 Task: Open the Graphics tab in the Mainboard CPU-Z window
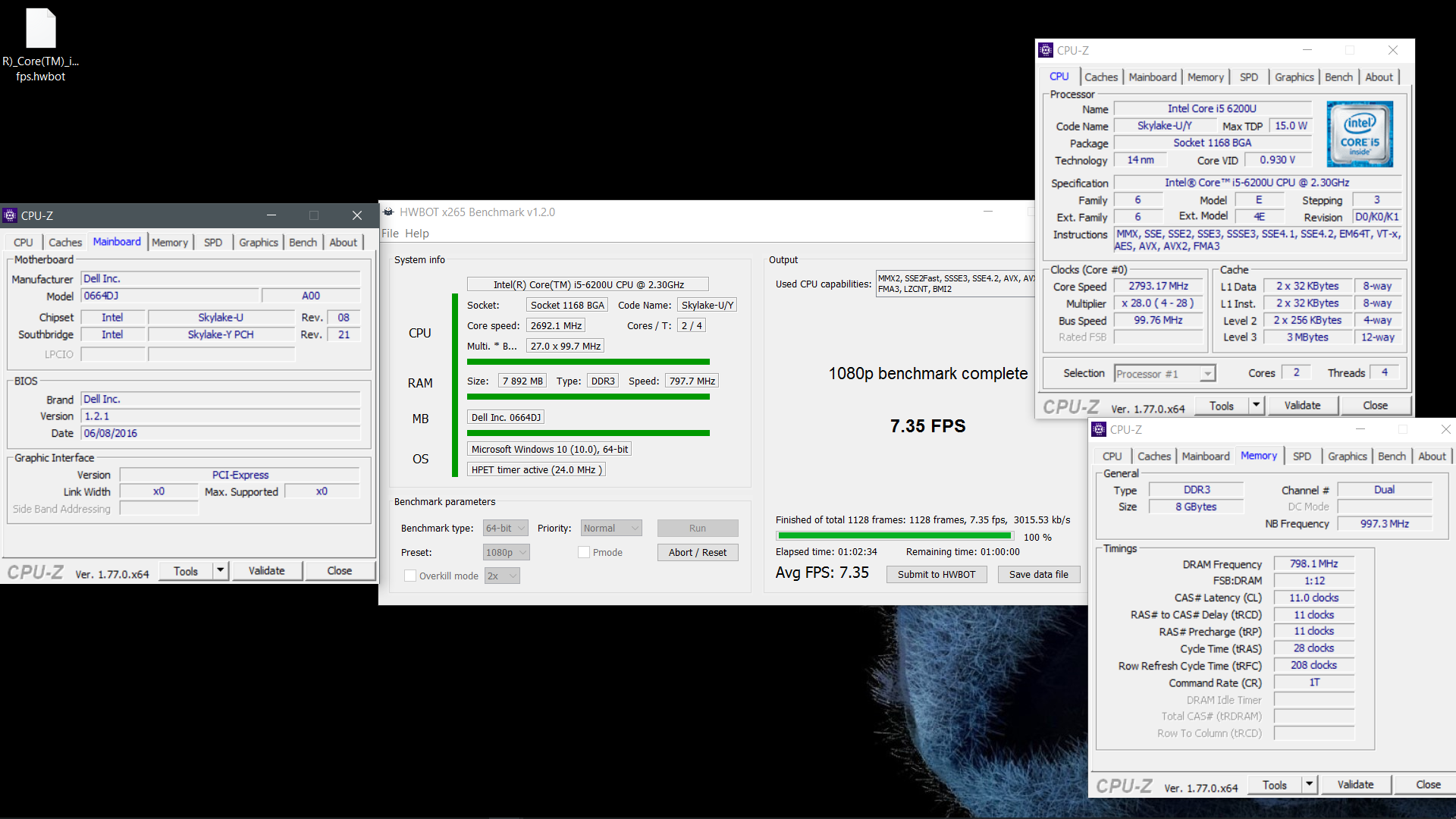(259, 242)
